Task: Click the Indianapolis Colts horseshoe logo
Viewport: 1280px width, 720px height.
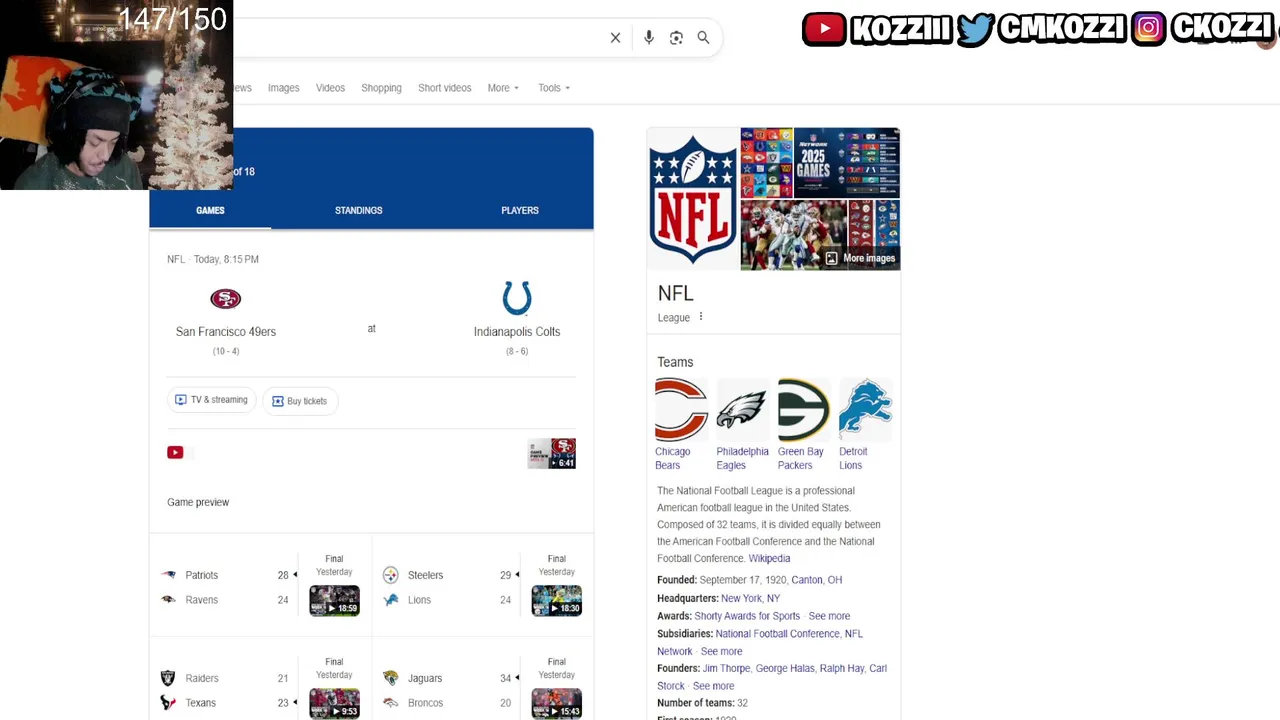Action: click(517, 298)
